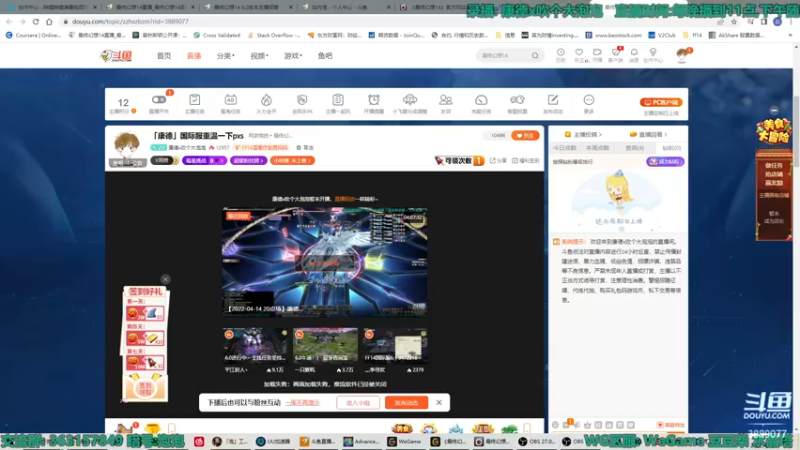
Task: Open the third recommended stream thumbnail
Action: point(395,345)
